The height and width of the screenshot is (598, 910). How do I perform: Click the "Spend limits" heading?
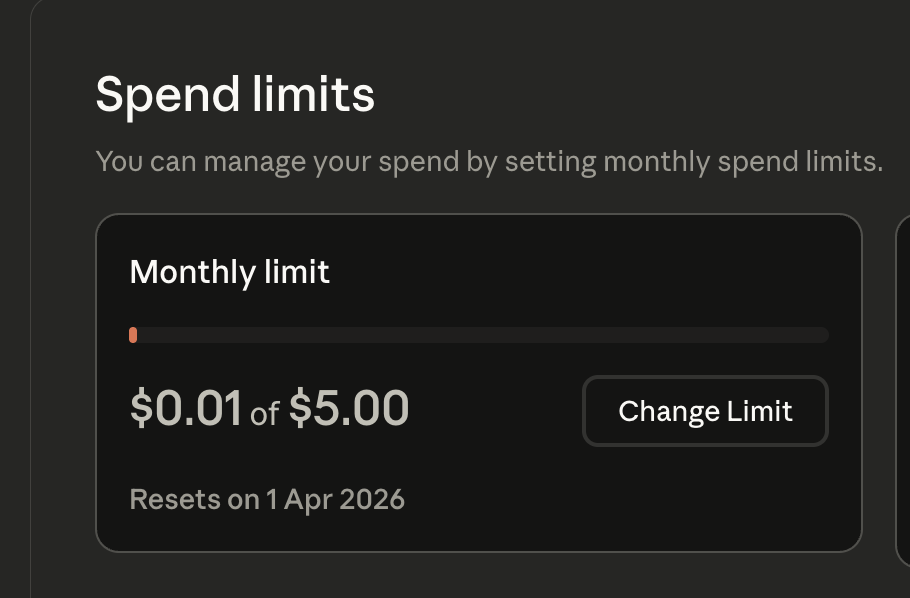coord(235,95)
